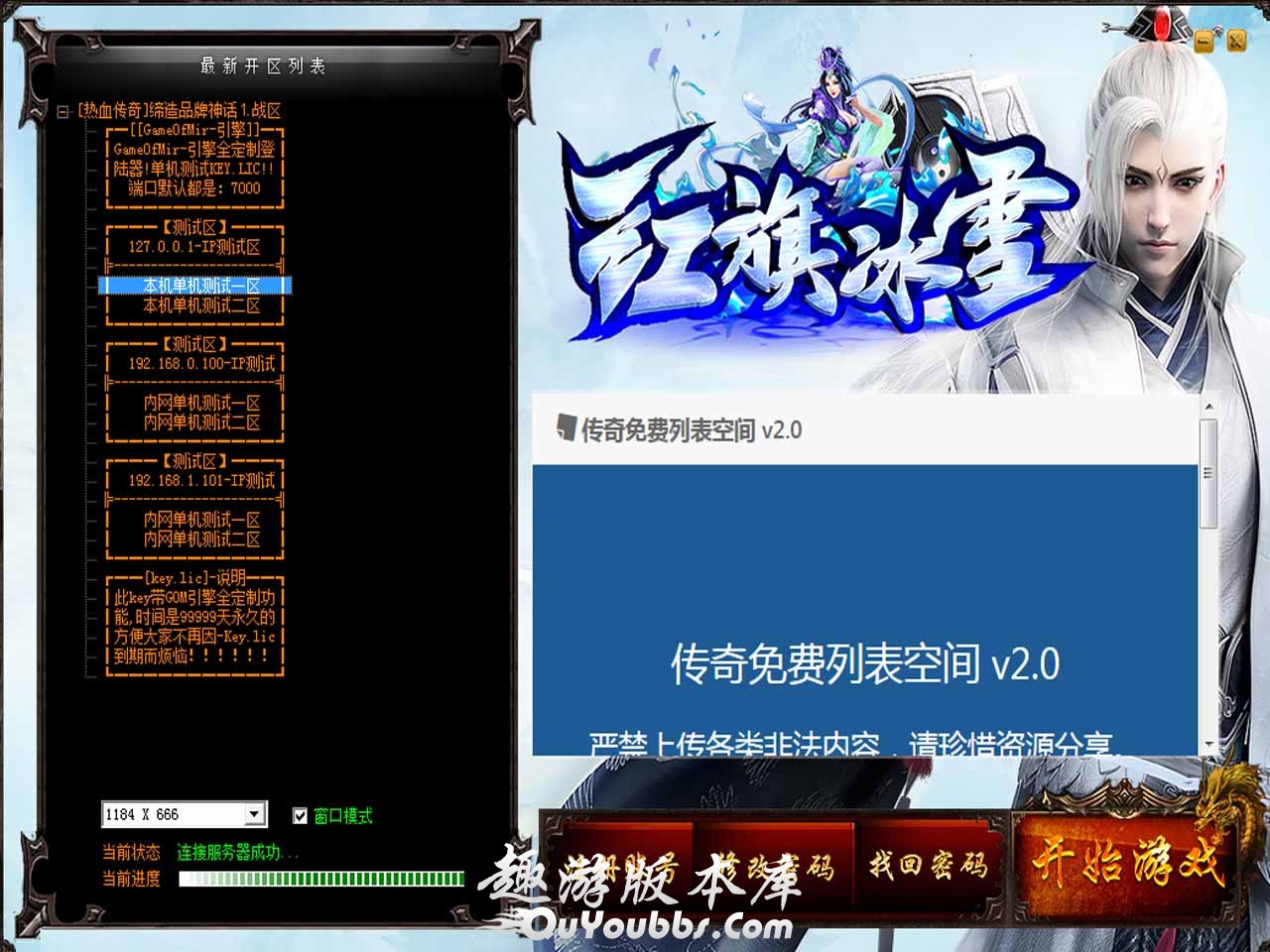The width and height of the screenshot is (1270, 952).
Task: Click the 当前进度 progress bar
Action: pyautogui.click(x=321, y=879)
